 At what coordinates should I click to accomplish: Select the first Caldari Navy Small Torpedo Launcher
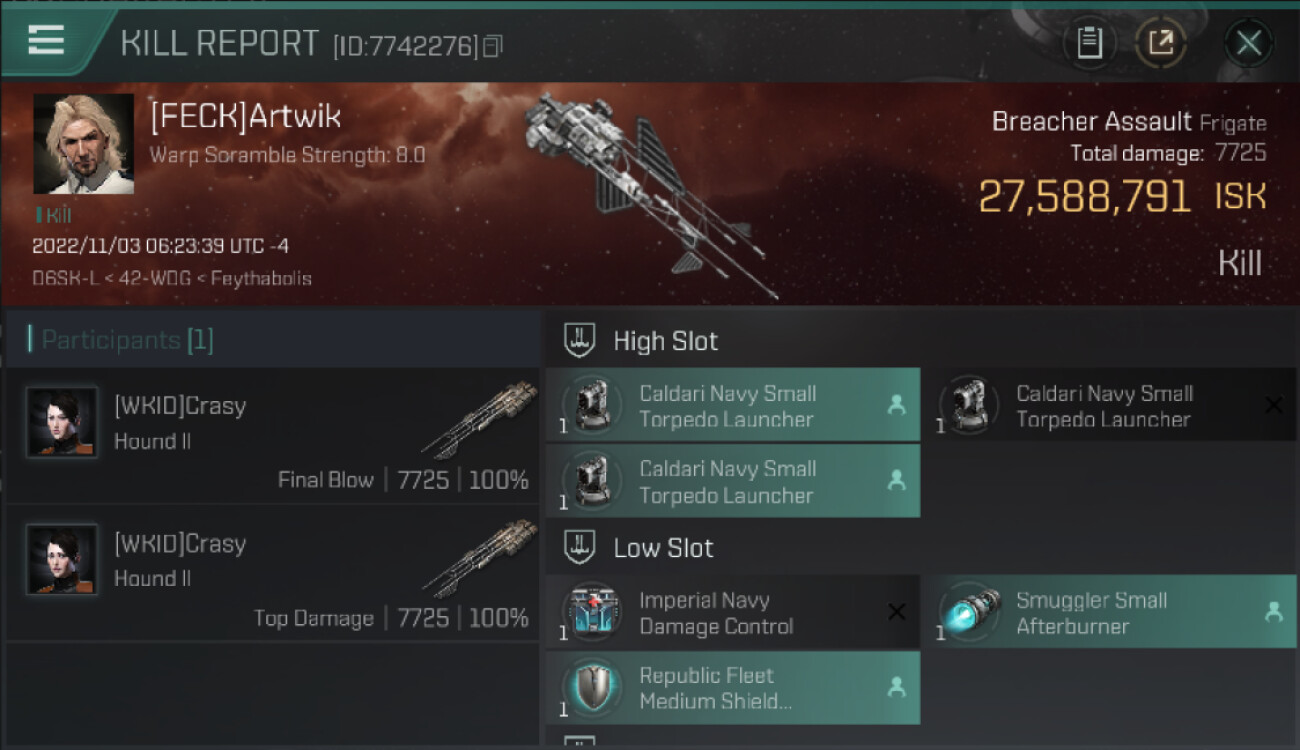coord(732,406)
